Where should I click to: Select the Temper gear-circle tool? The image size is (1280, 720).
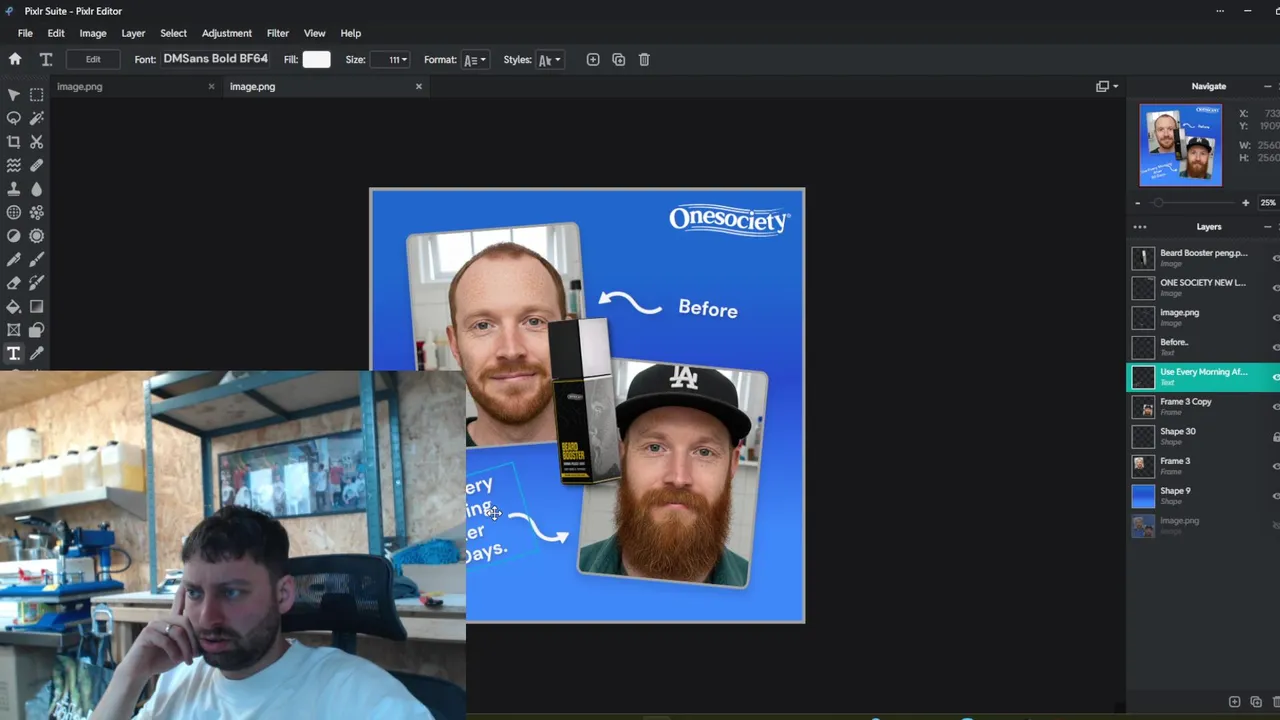(x=37, y=236)
